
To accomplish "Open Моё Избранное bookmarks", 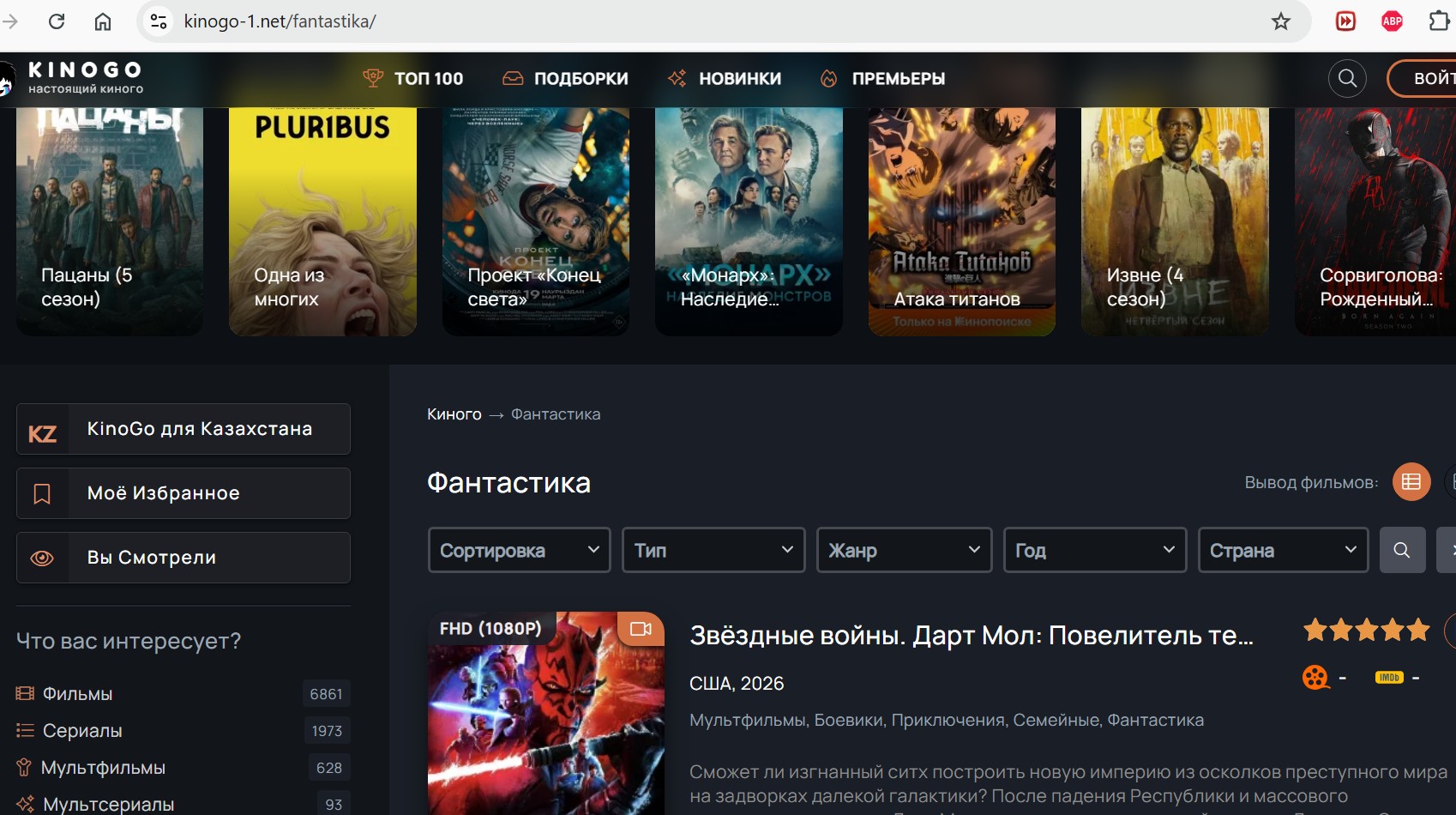I will [x=184, y=493].
